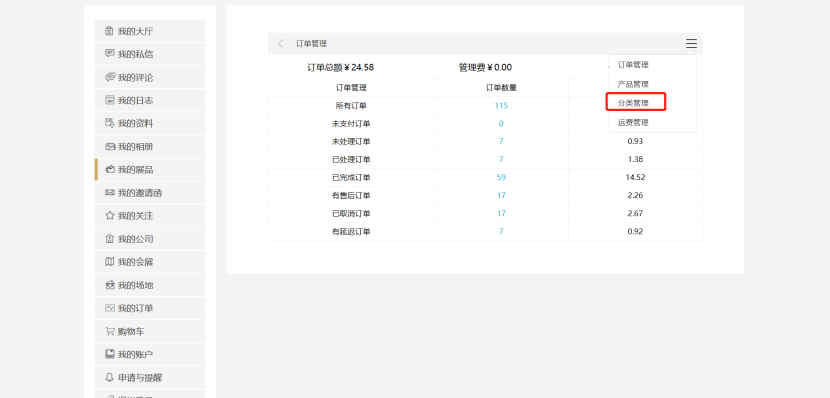This screenshot has height=398, width=830.
Task: Click the 订单管理 table column header
Action: [x=351, y=88]
